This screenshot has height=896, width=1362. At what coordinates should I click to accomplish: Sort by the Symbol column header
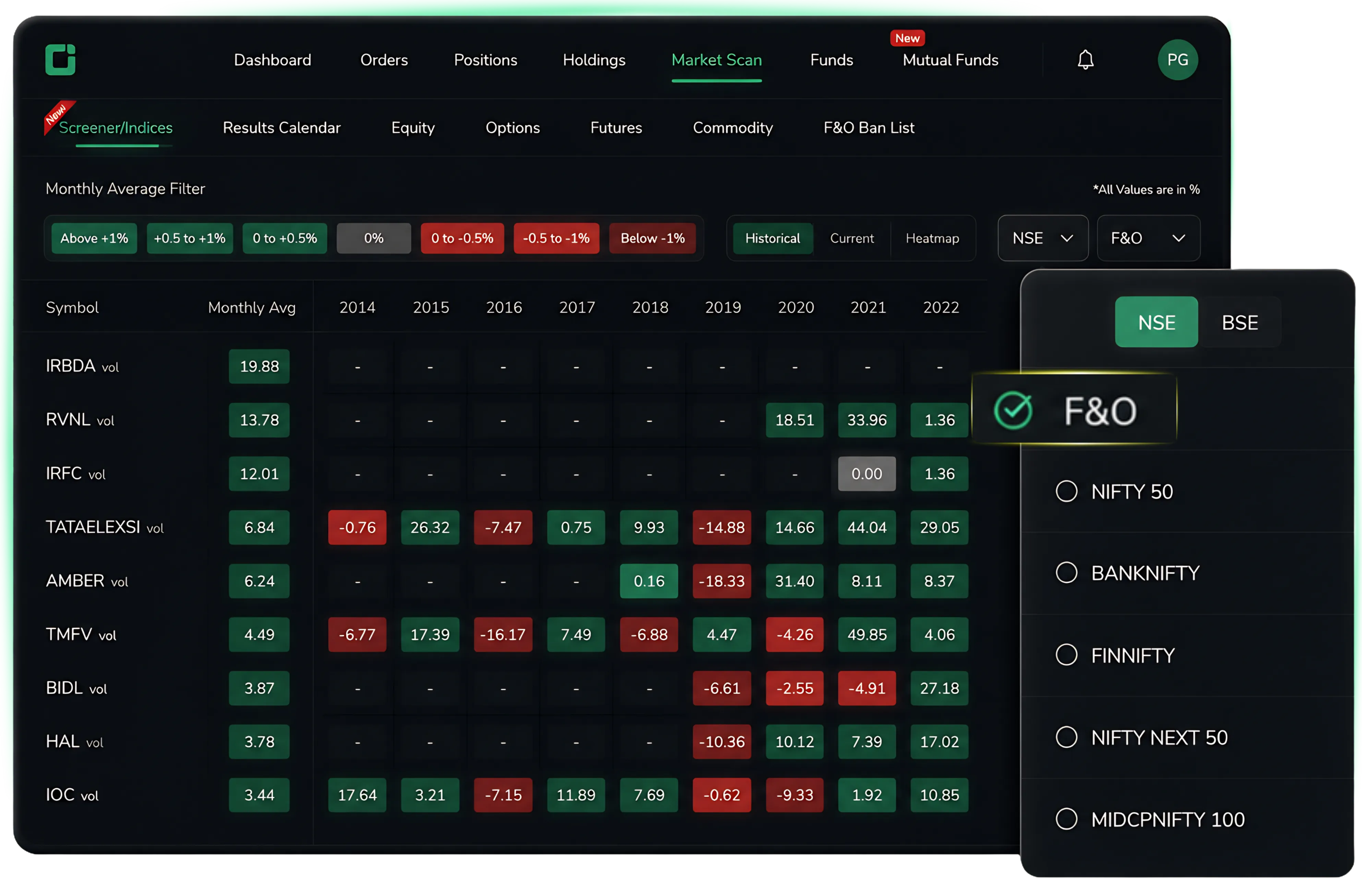click(72, 307)
